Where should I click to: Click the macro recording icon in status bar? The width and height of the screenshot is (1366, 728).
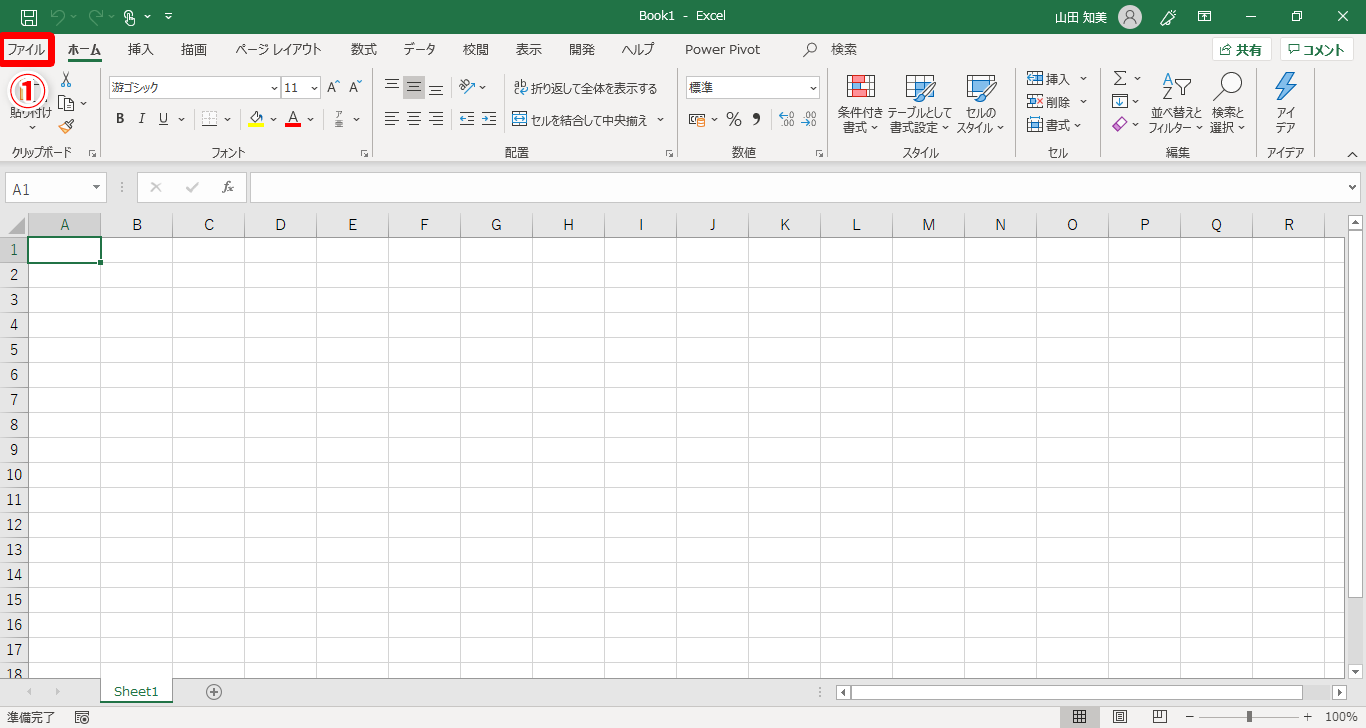[82, 717]
